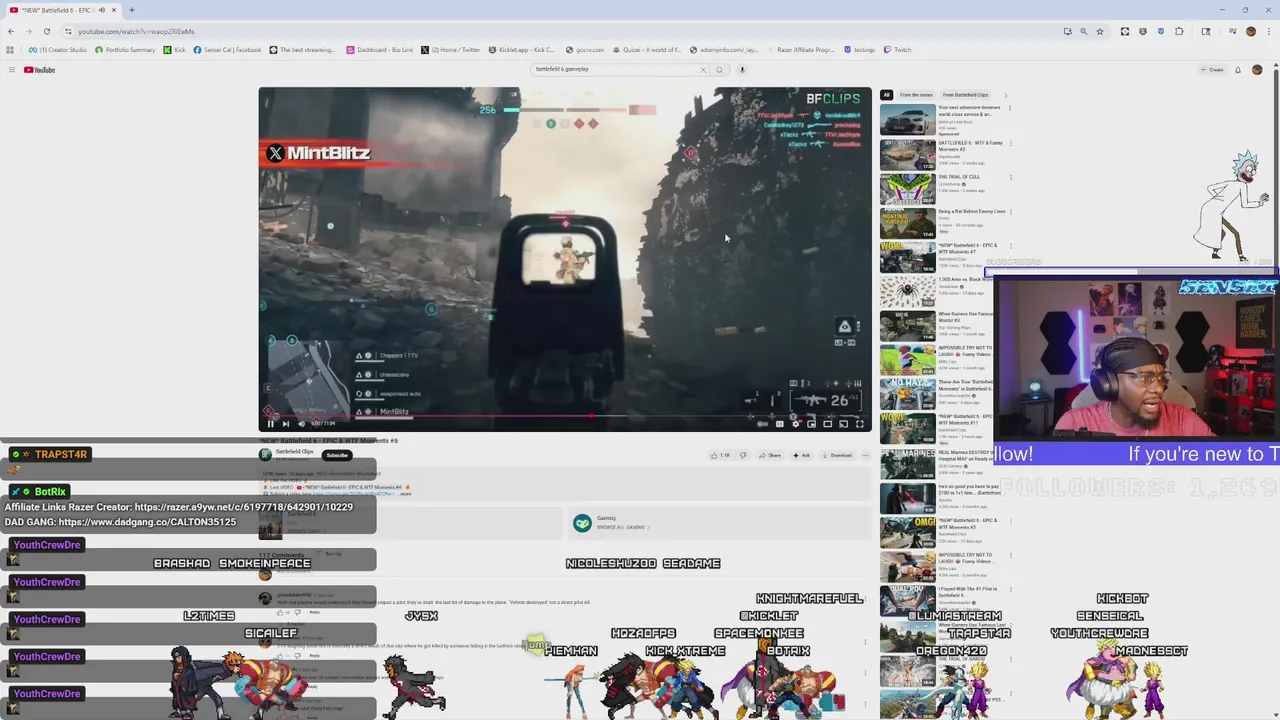
Task: Subscribe to Battlefield Clips
Action: [x=337, y=455]
